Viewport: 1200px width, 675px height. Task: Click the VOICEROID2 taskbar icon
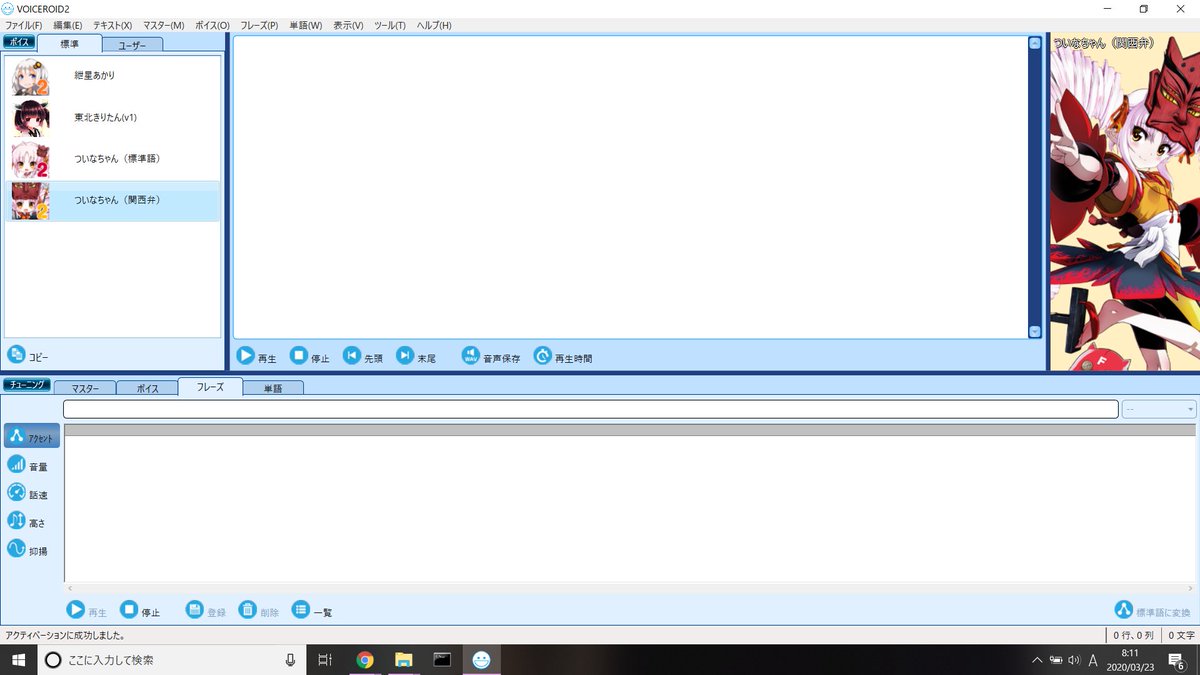481,660
